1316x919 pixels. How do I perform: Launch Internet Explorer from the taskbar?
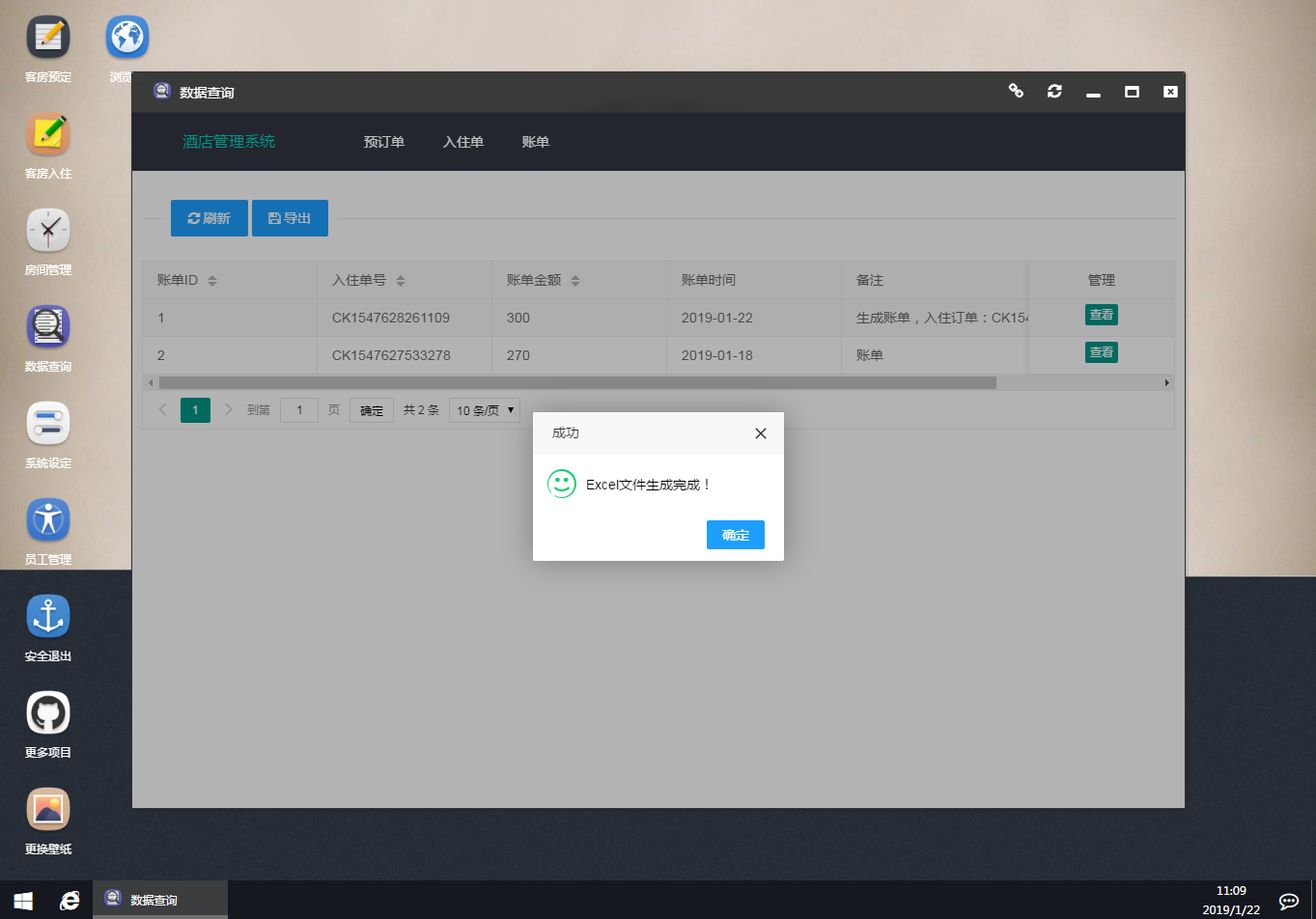[70, 901]
